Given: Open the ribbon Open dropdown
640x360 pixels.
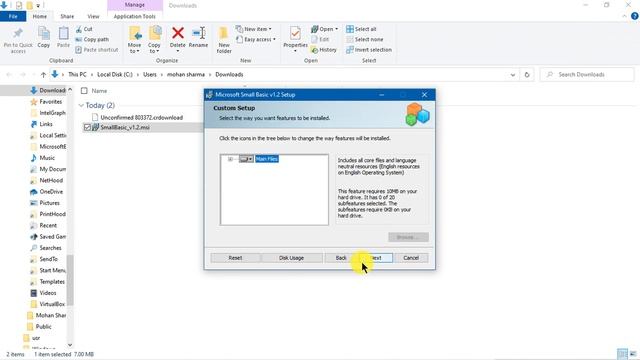Looking at the screenshot, I should (x=324, y=29).
